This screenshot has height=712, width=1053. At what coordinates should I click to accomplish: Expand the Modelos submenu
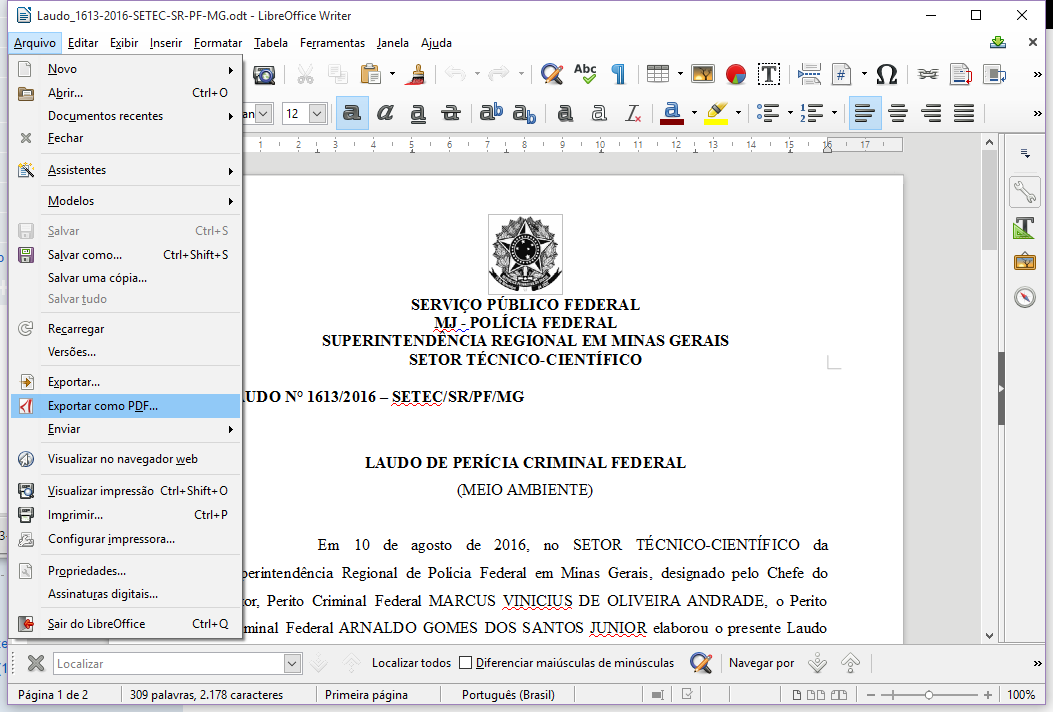pyautogui.click(x=126, y=201)
